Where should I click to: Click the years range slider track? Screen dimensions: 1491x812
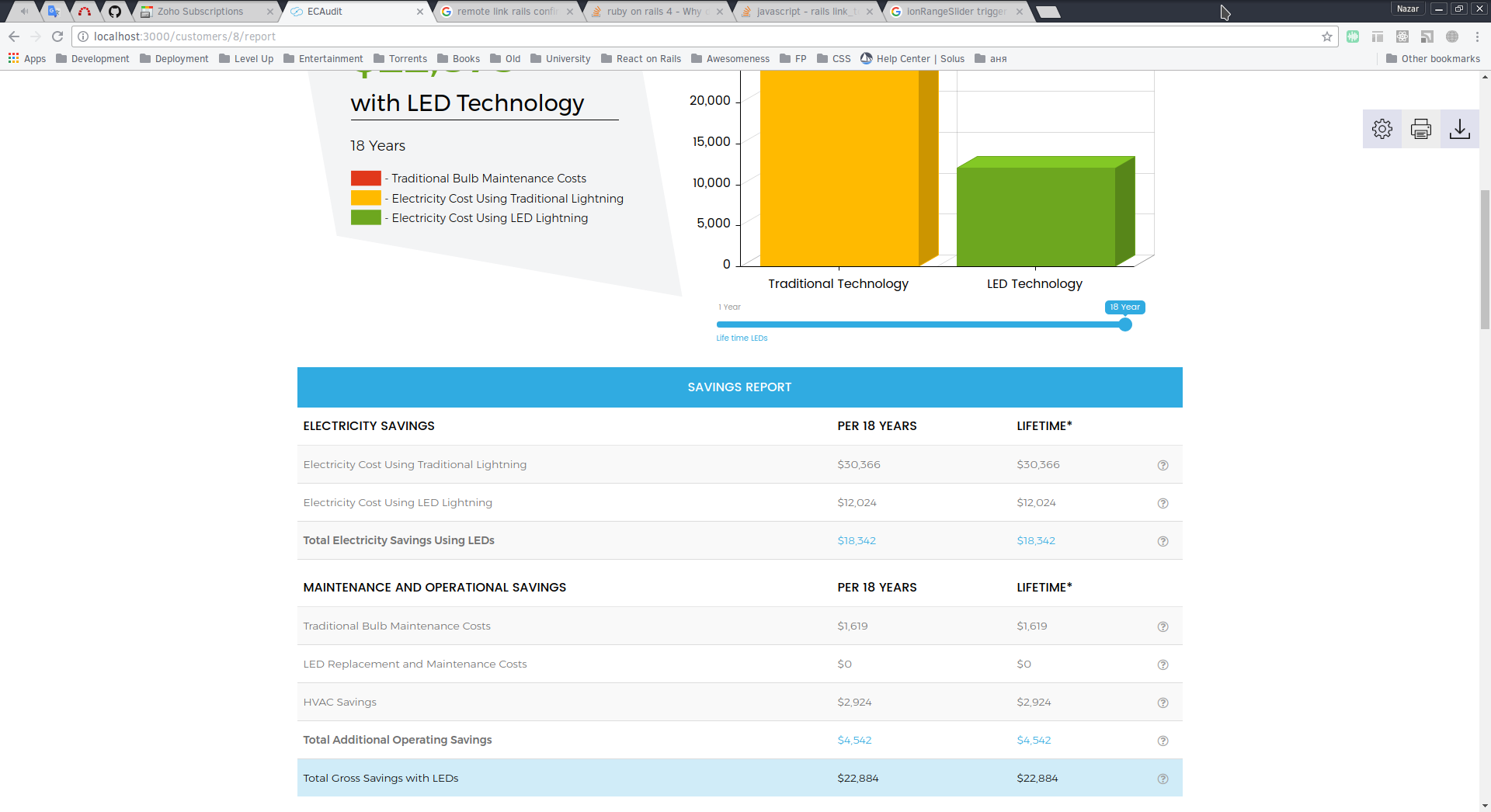920,324
